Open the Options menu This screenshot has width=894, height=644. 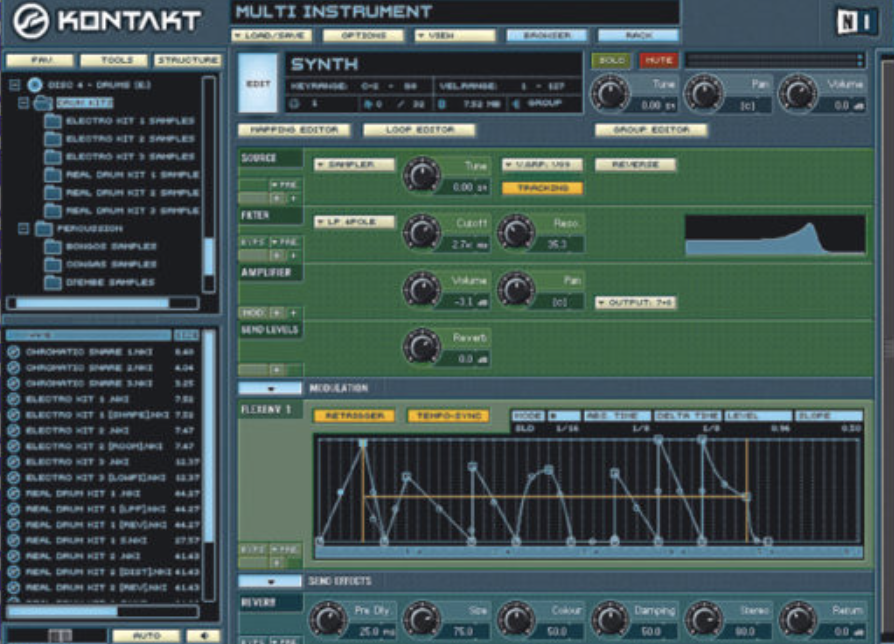tap(364, 35)
